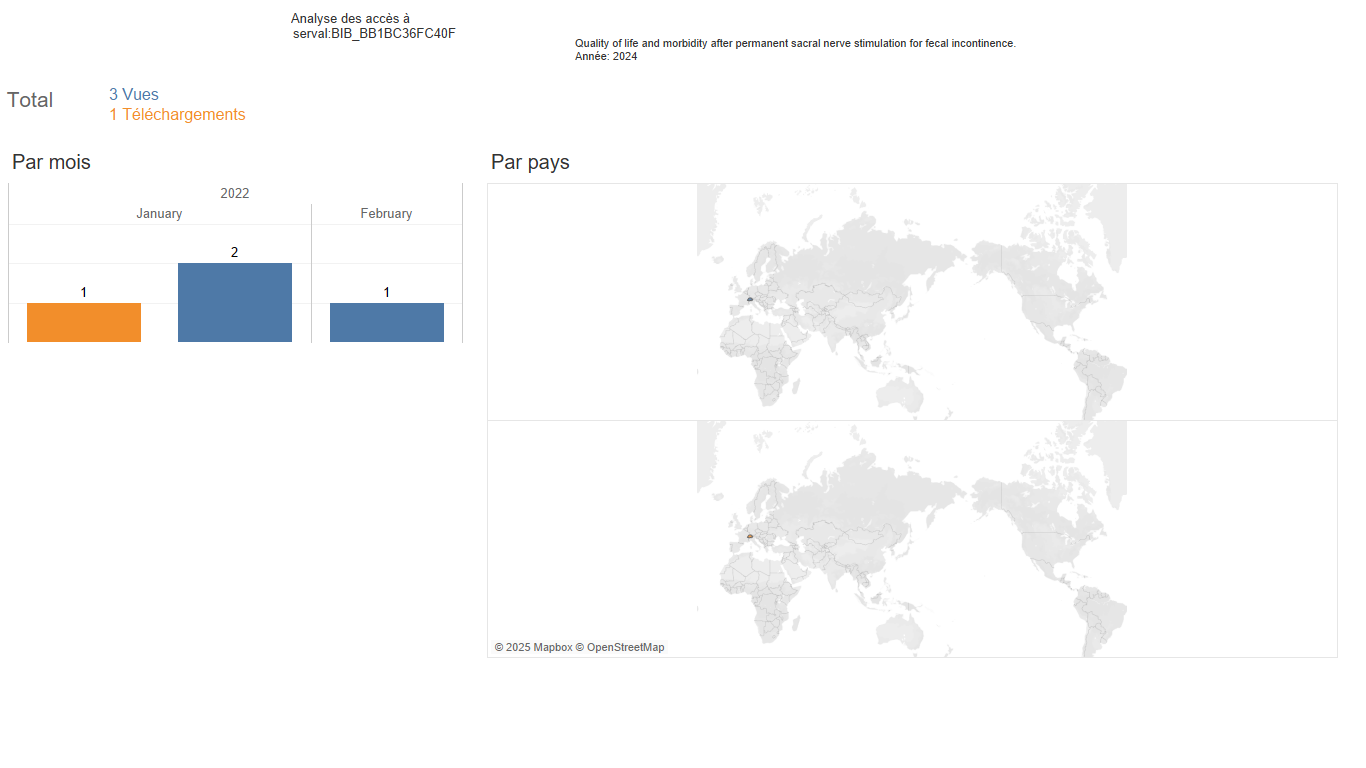Click the "3 Vues" total
1366x768 pixels.
coord(134,95)
